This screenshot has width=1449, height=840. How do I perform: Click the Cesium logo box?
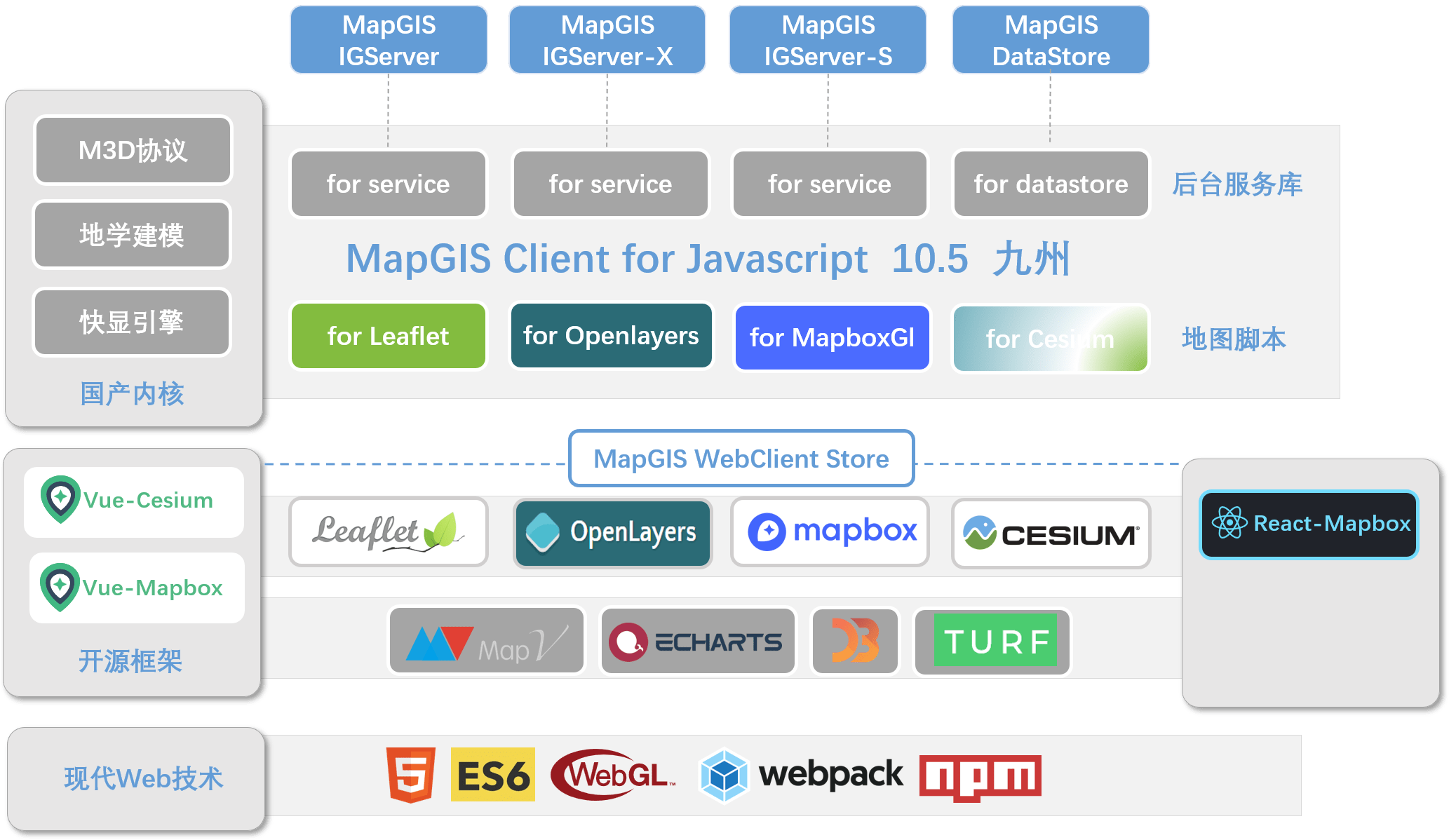[x=1051, y=533]
